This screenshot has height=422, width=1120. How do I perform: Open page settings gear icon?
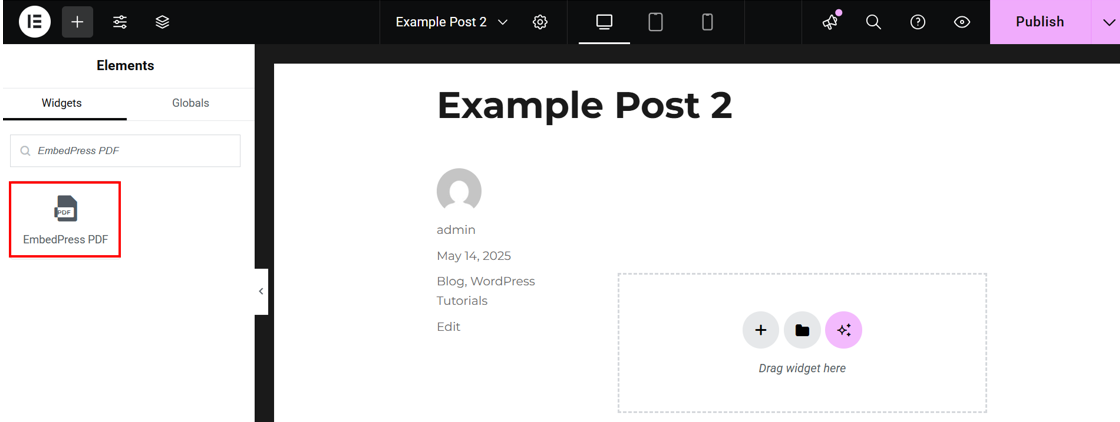[x=540, y=22]
